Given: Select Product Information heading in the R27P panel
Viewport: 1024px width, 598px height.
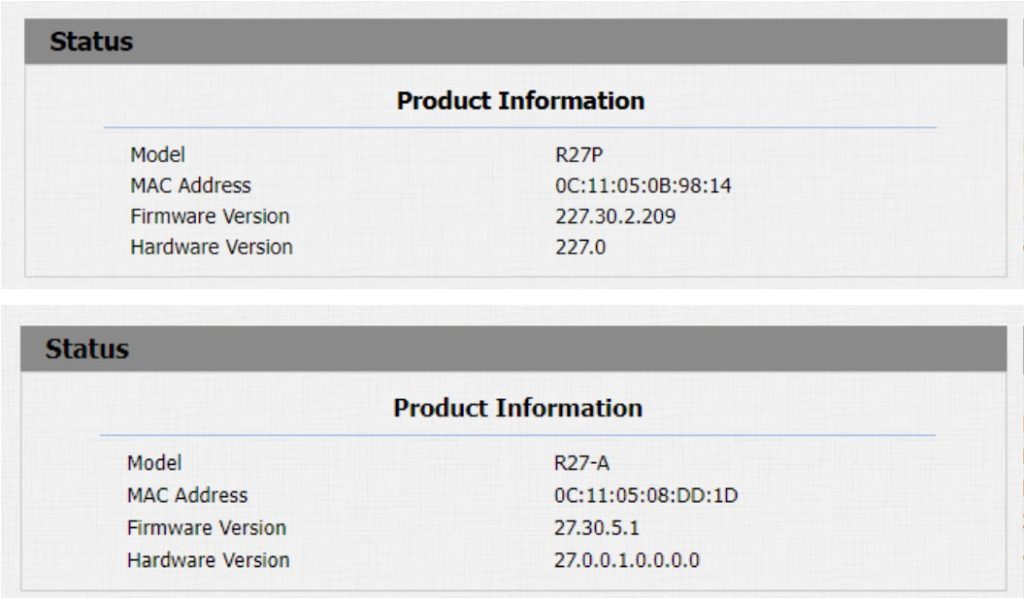Looking at the screenshot, I should 520,101.
